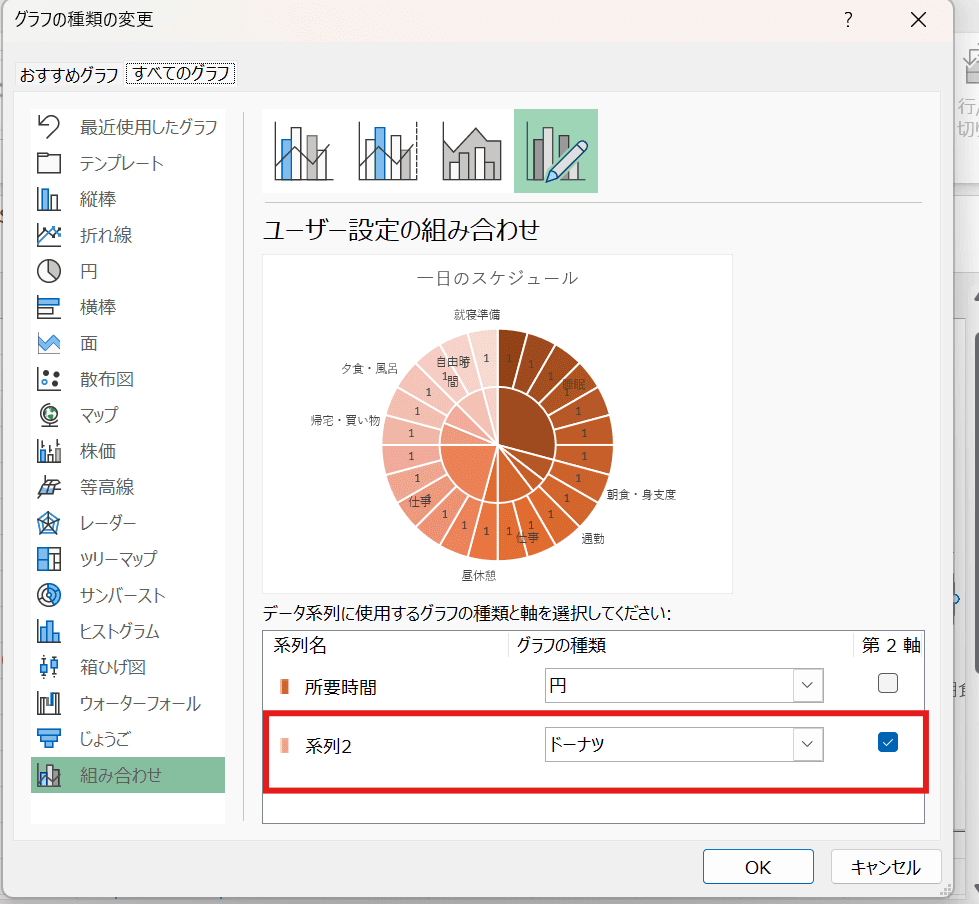Confirm changes with the OK button
Viewport: 979px width, 904px height.
[x=757, y=866]
